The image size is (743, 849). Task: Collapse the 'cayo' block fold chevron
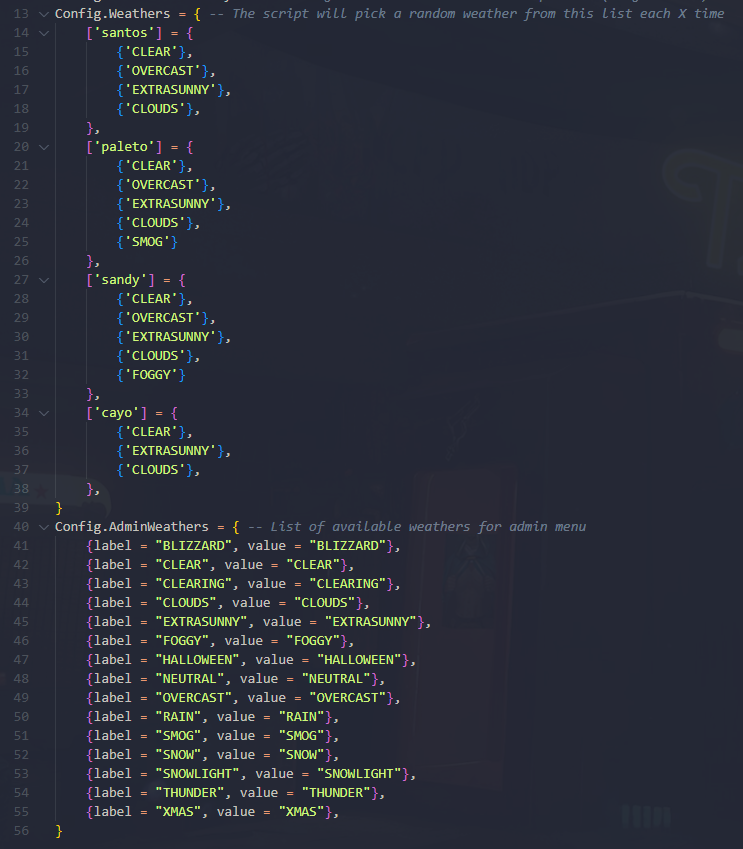(x=44, y=413)
